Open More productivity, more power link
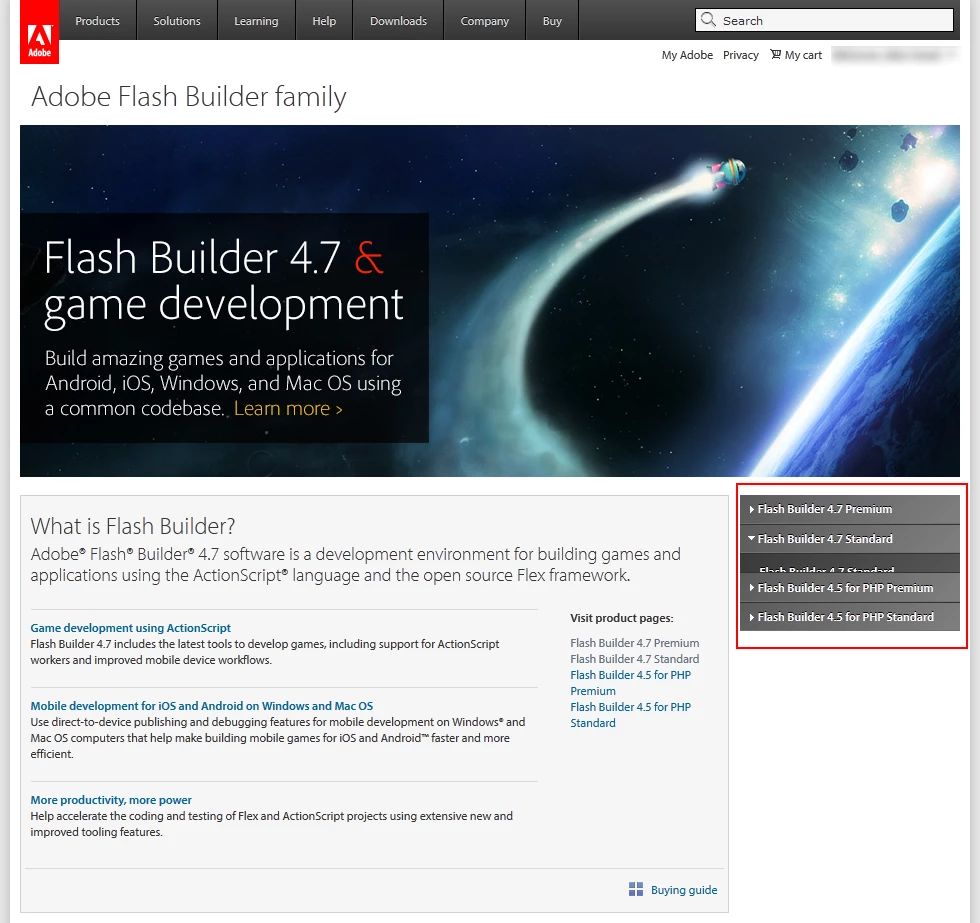This screenshot has height=923, width=980. pos(111,800)
